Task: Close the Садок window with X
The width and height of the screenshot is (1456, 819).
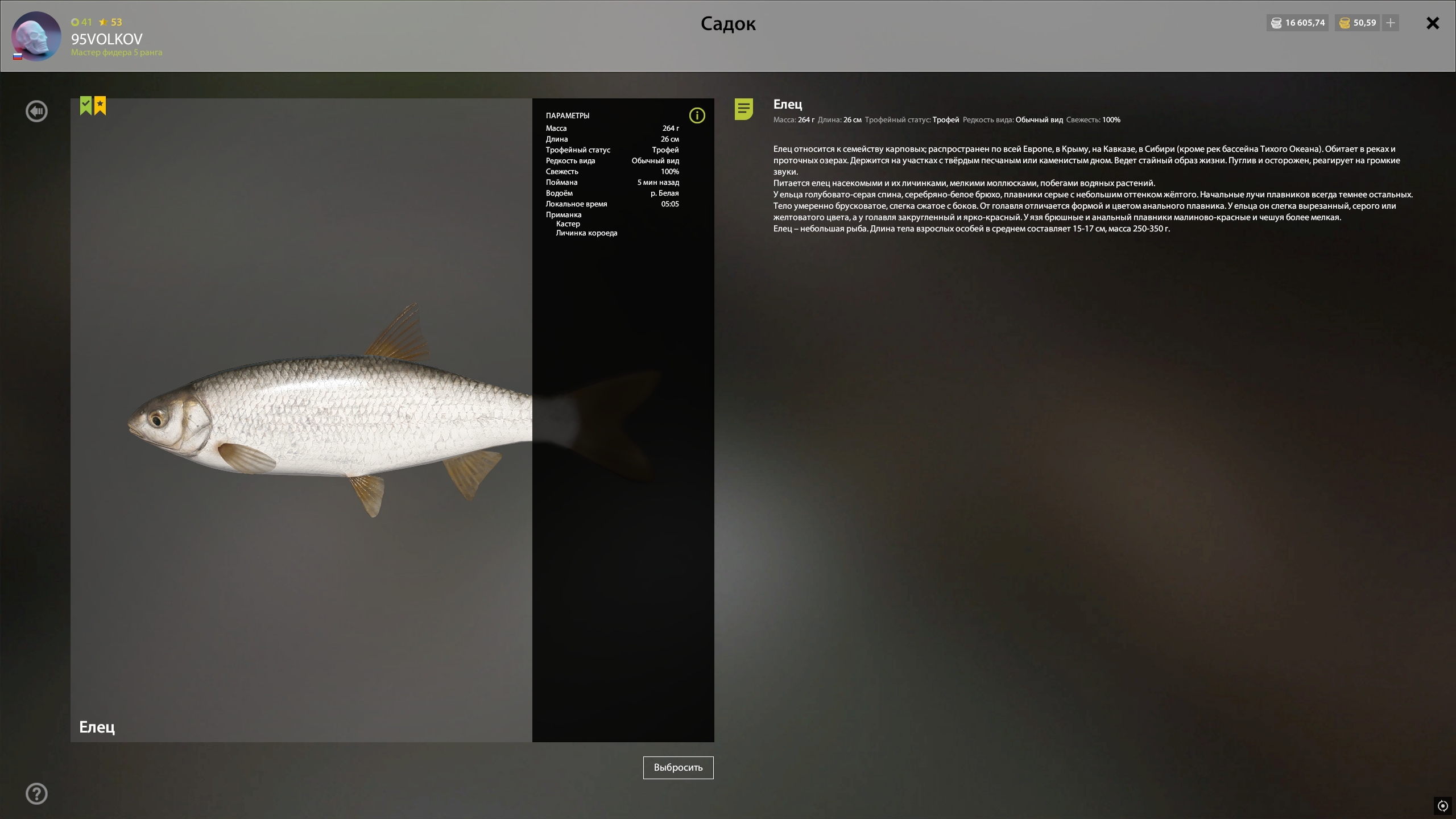Action: (1432, 23)
